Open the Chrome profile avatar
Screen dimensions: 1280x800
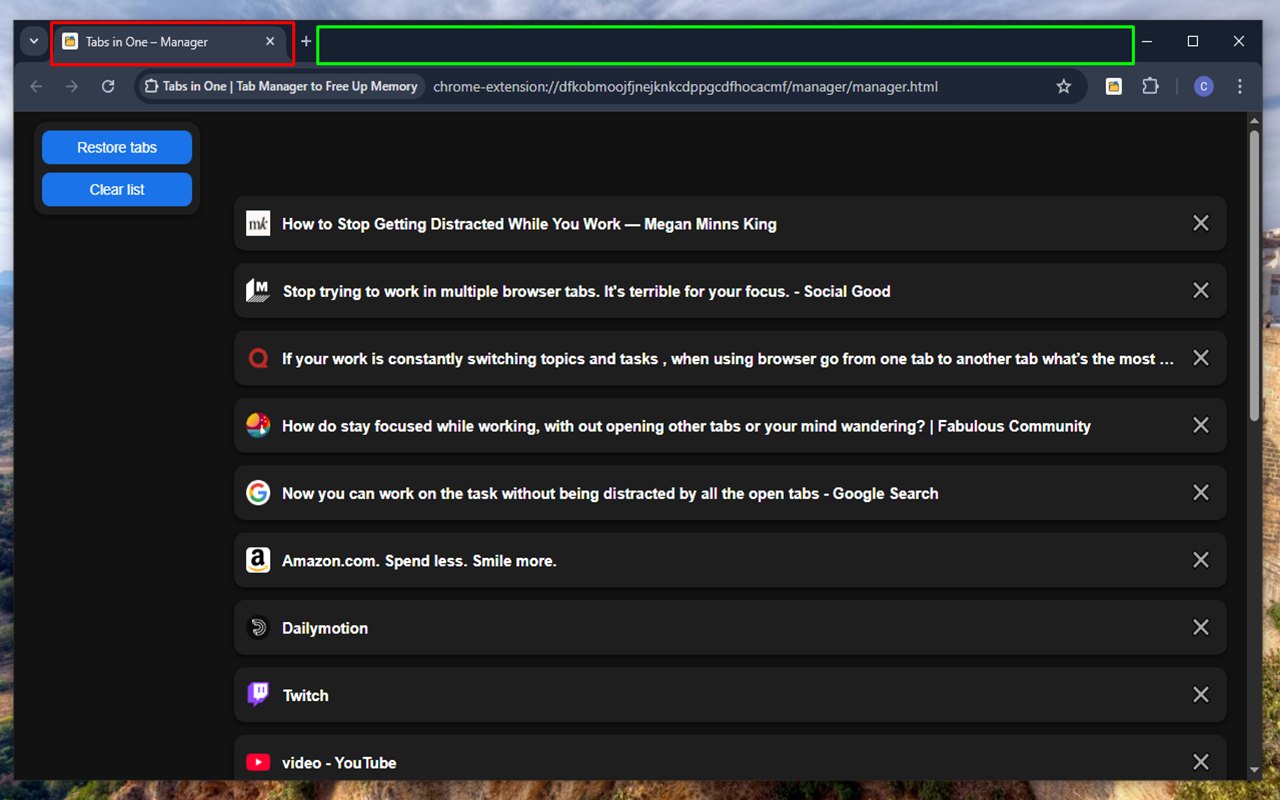pos(1203,86)
